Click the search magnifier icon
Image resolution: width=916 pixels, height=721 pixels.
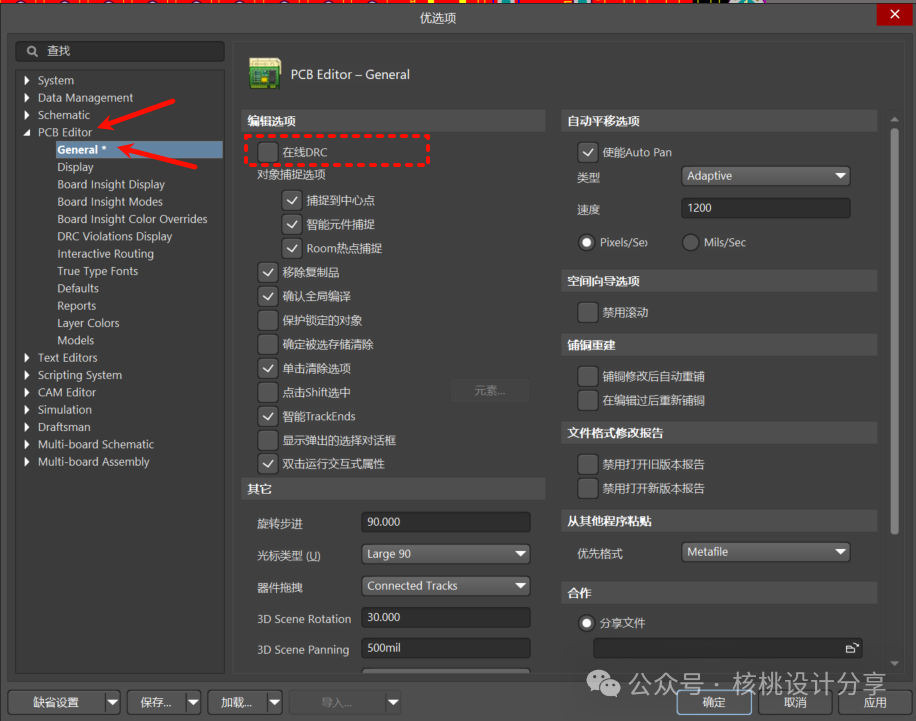click(33, 51)
